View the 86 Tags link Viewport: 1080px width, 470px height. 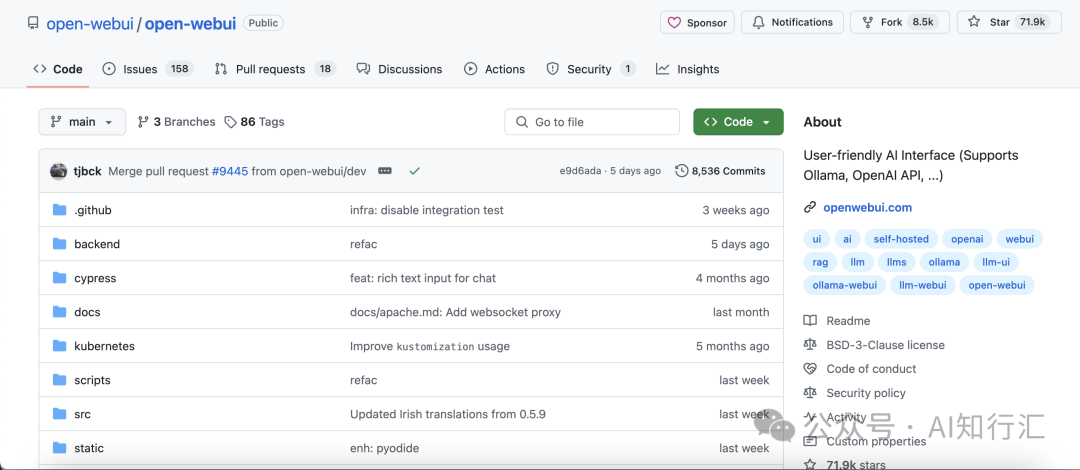(x=254, y=122)
